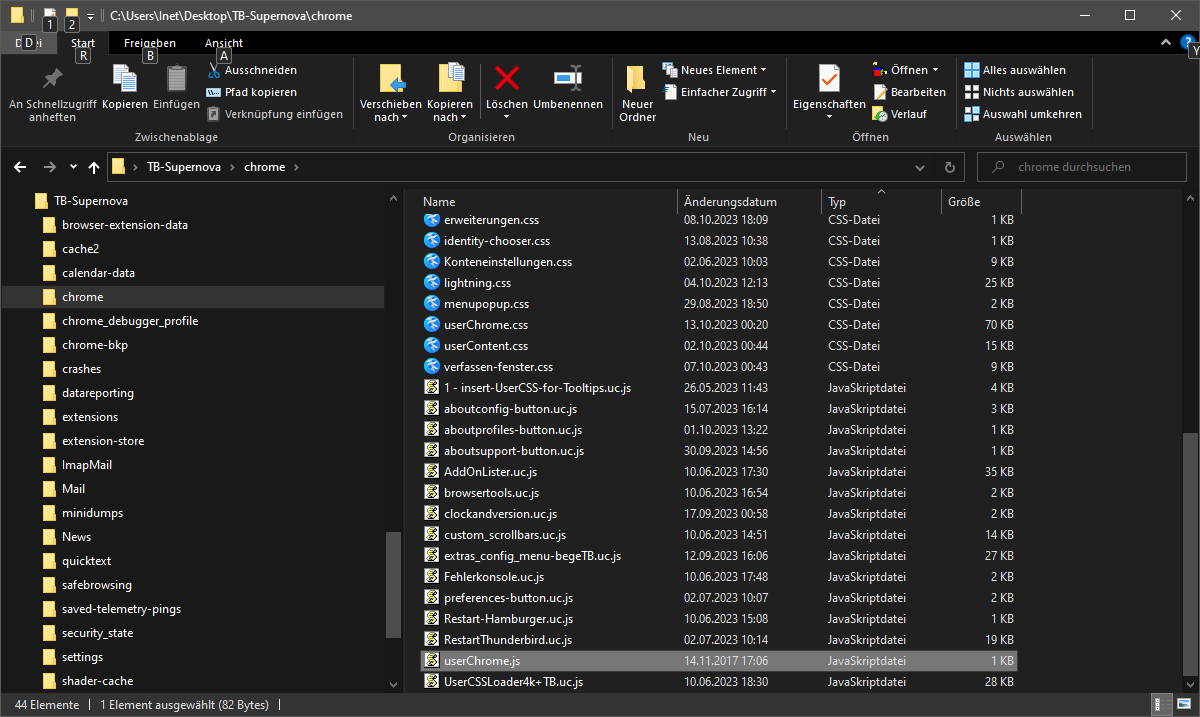Open the Ansicht ribbon tab
Viewport: 1200px width, 717px height.
[224, 43]
